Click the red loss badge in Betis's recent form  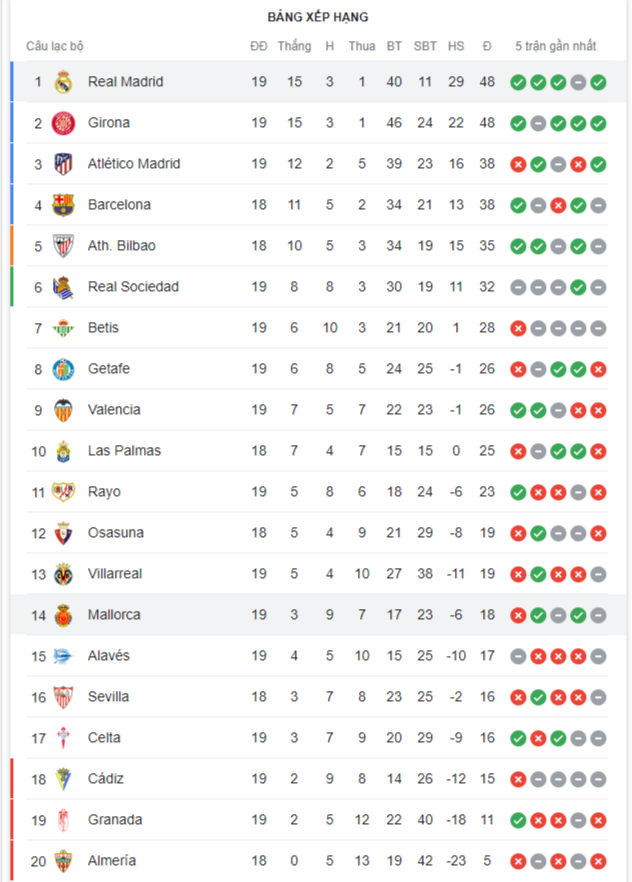pos(517,327)
